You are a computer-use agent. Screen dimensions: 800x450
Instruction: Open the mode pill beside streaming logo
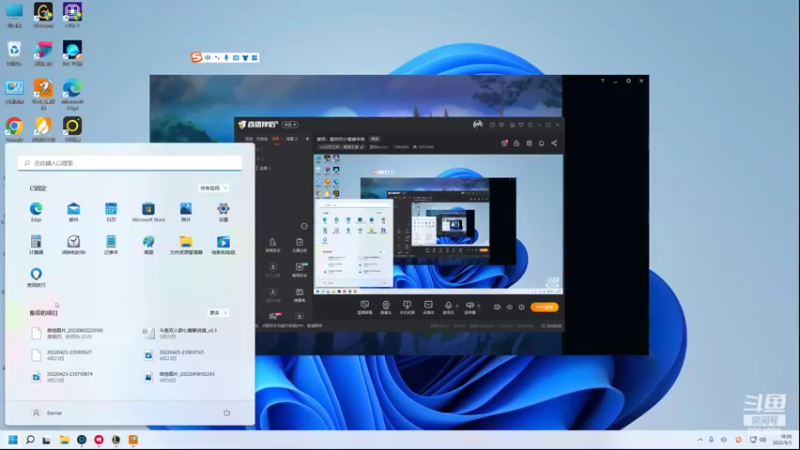290,124
